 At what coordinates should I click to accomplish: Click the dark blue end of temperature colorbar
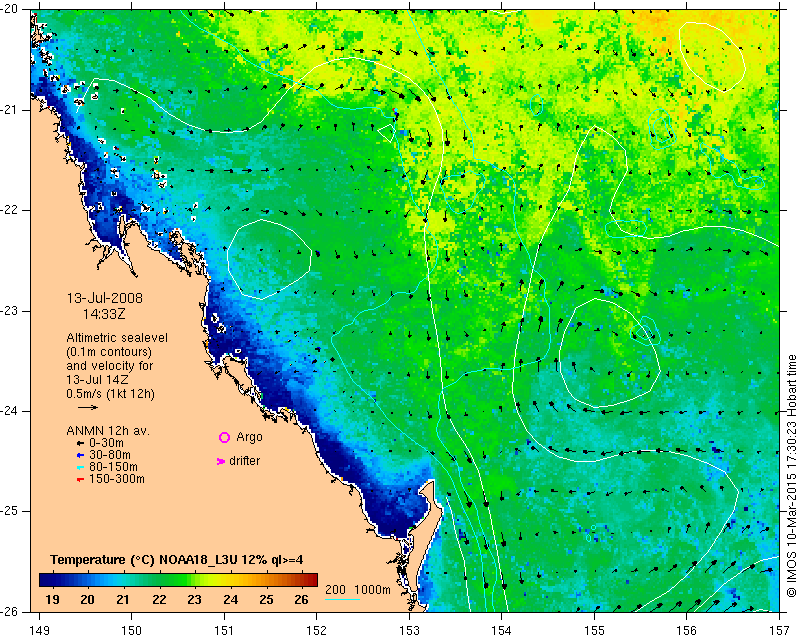coord(46,580)
